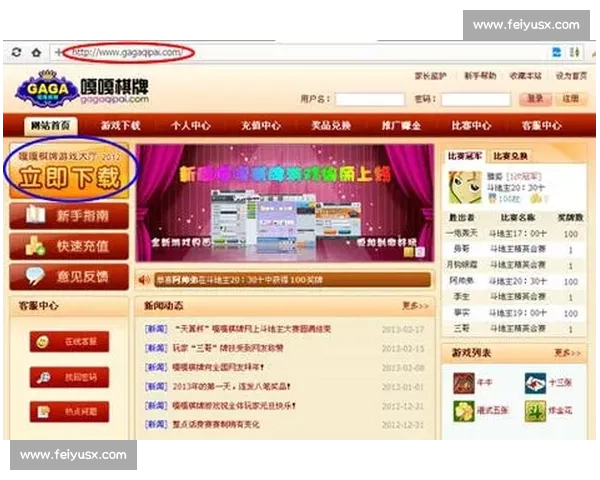
Task: Open the 游戏下载 nav item
Action: click(121, 126)
